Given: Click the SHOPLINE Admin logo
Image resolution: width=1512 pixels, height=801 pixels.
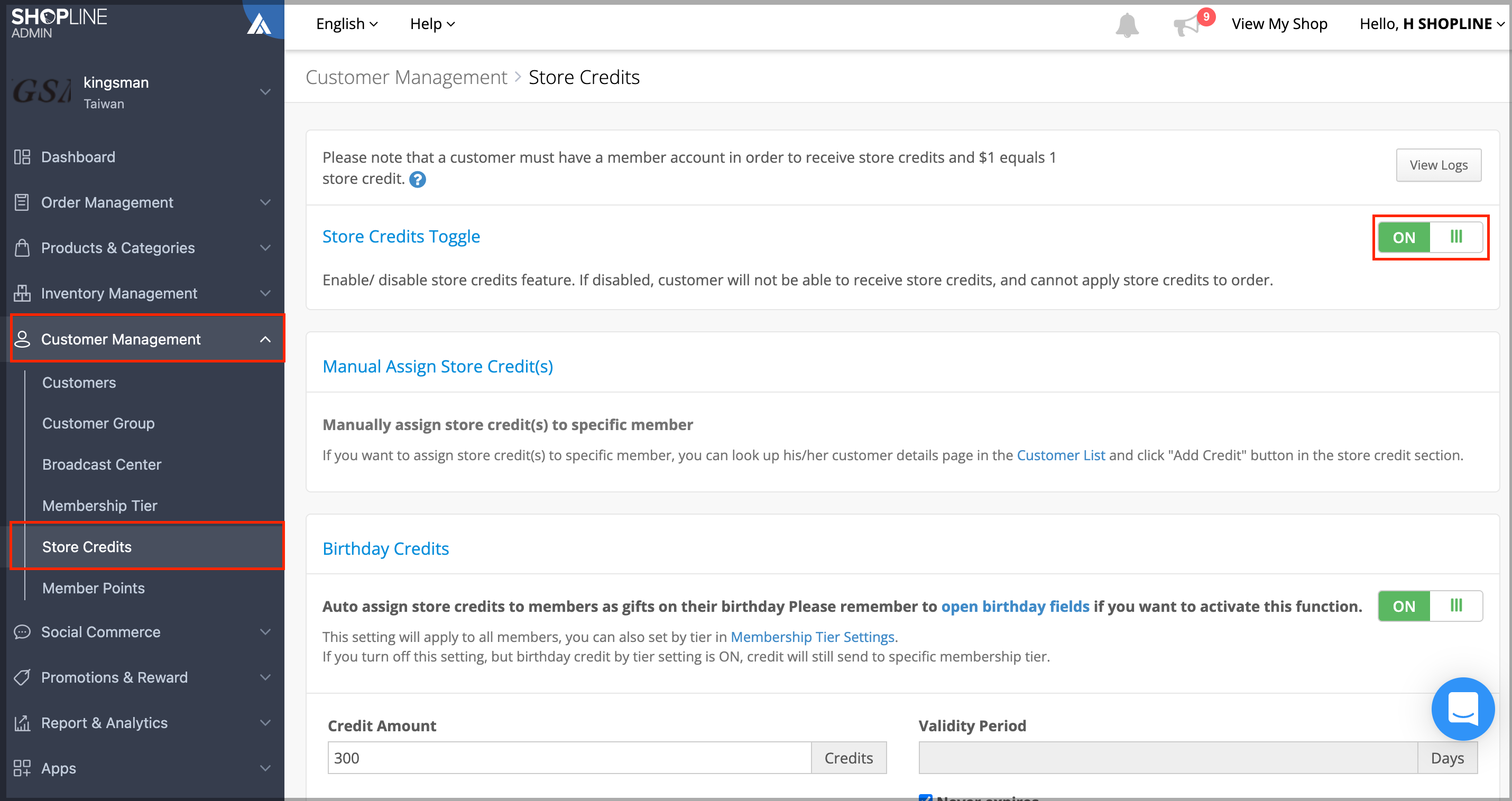Looking at the screenshot, I should click(x=59, y=23).
